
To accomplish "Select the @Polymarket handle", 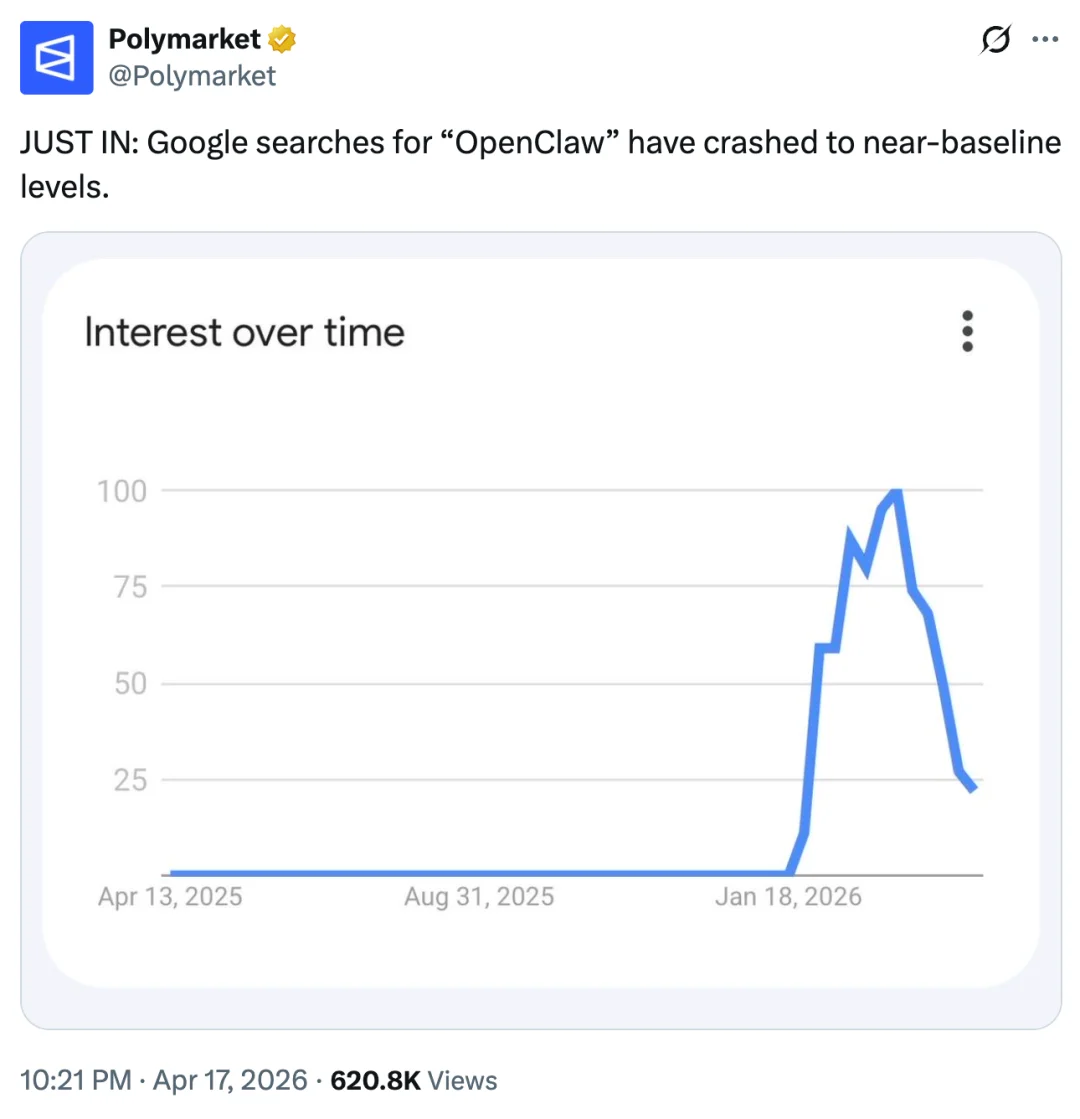I will (193, 75).
